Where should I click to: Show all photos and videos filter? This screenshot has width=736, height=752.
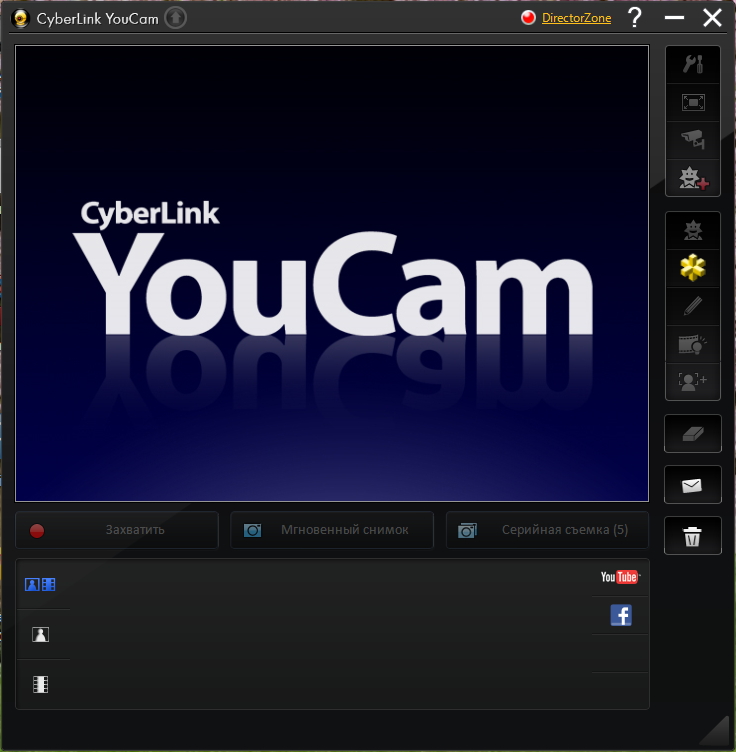point(40,585)
